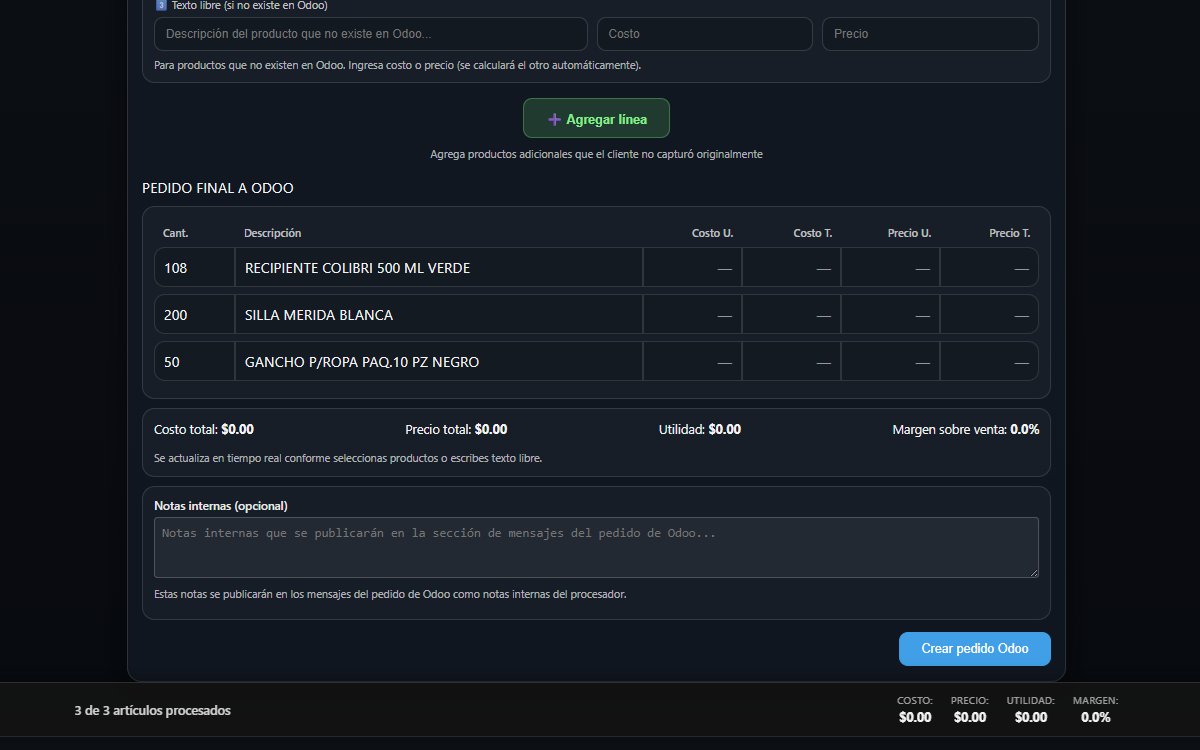
Task: Click the Precio input field
Action: click(x=929, y=34)
